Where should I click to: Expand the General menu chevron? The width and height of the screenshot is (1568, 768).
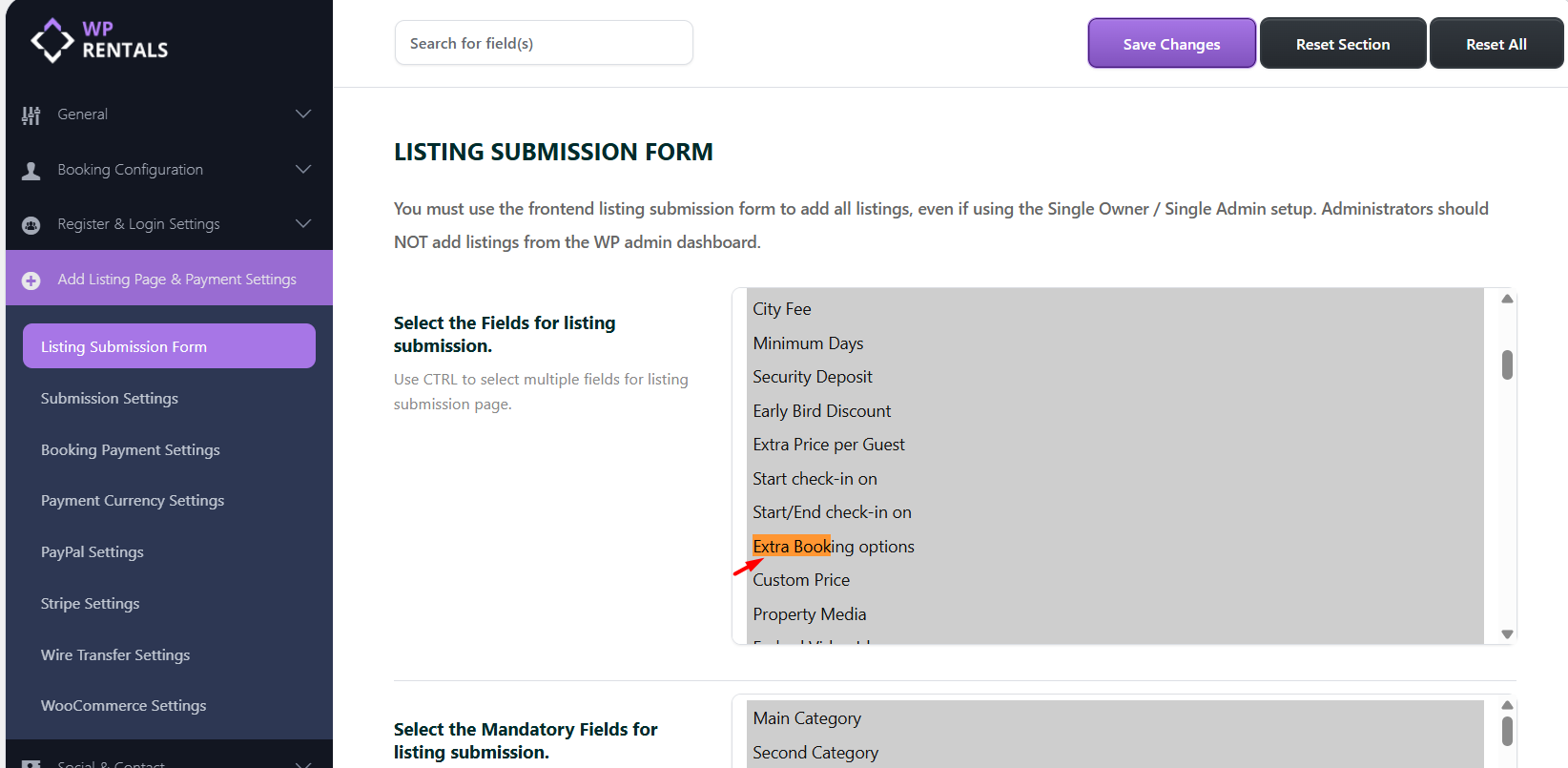[x=303, y=114]
